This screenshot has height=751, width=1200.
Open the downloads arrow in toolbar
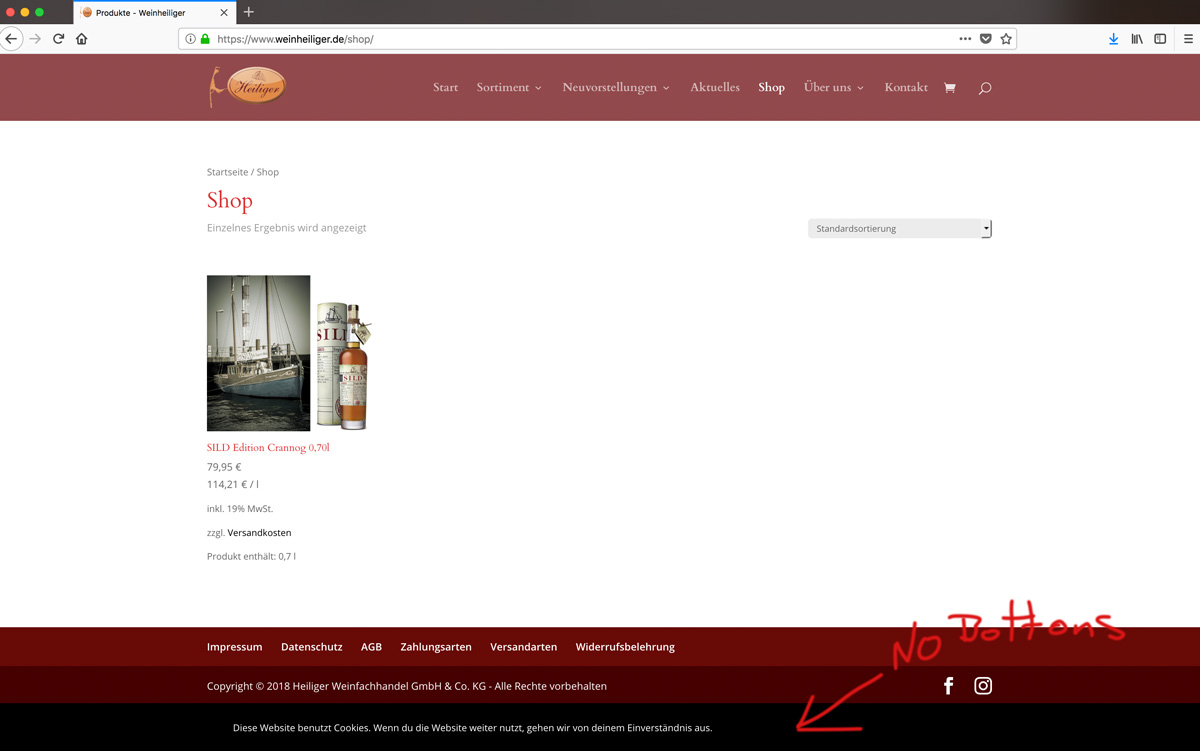[x=1113, y=39]
